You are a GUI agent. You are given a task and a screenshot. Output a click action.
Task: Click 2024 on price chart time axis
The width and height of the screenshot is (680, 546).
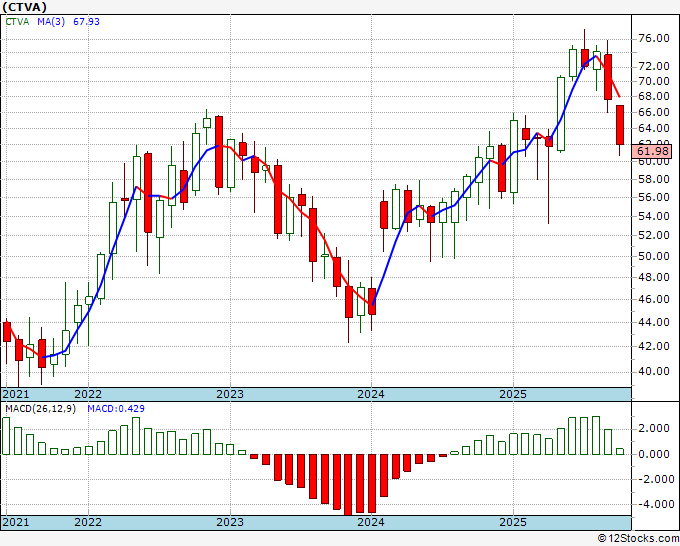point(371,394)
